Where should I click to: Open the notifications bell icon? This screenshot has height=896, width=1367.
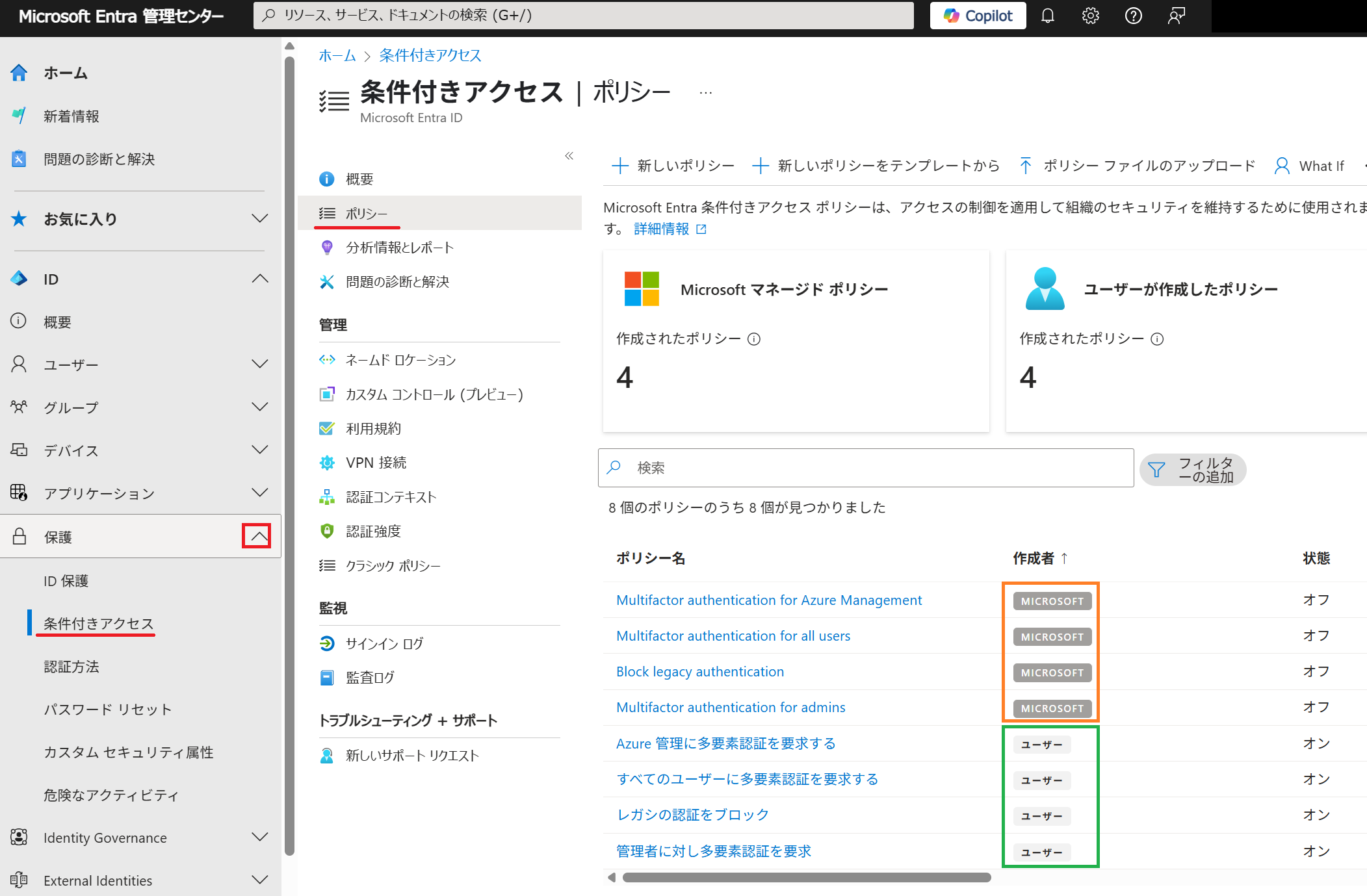coord(1047,16)
